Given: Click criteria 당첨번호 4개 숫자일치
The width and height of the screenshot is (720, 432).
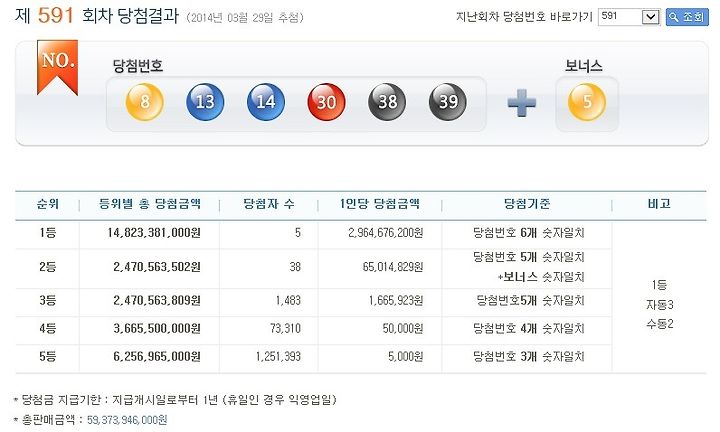Looking at the screenshot, I should (529, 329).
